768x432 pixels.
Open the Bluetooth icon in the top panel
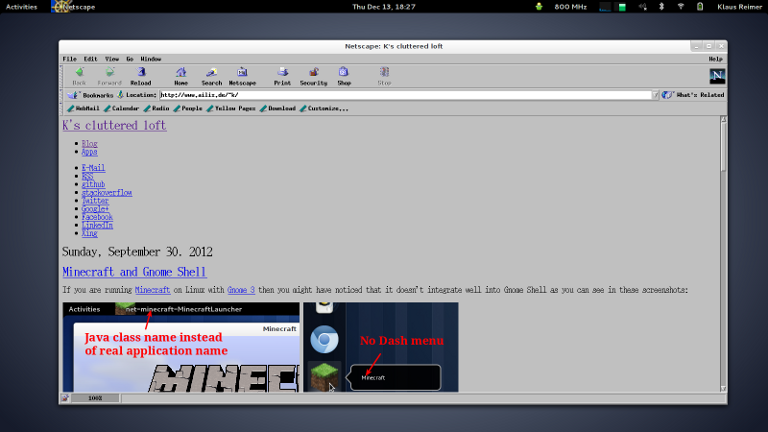tap(661, 7)
